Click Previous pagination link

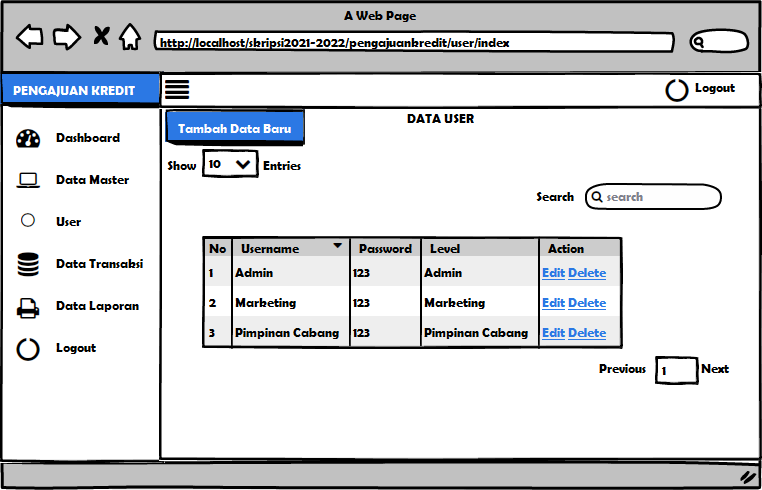623,369
